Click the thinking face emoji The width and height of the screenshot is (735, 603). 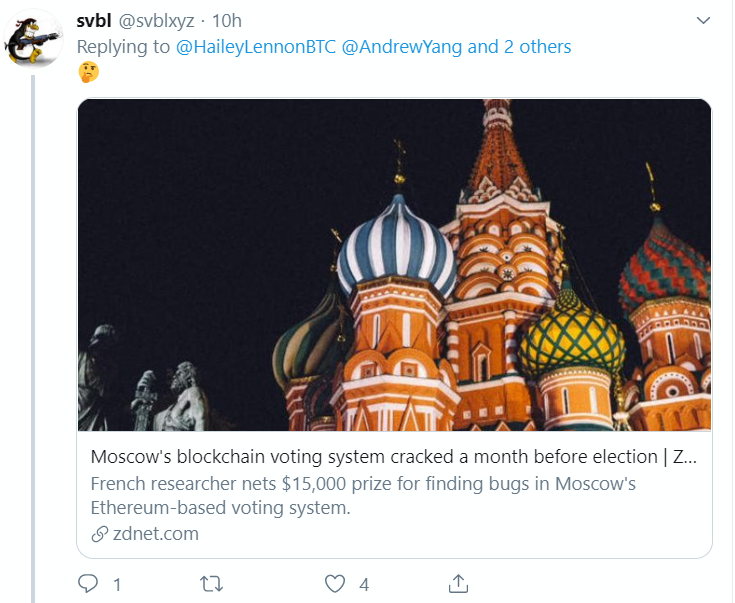tap(89, 72)
